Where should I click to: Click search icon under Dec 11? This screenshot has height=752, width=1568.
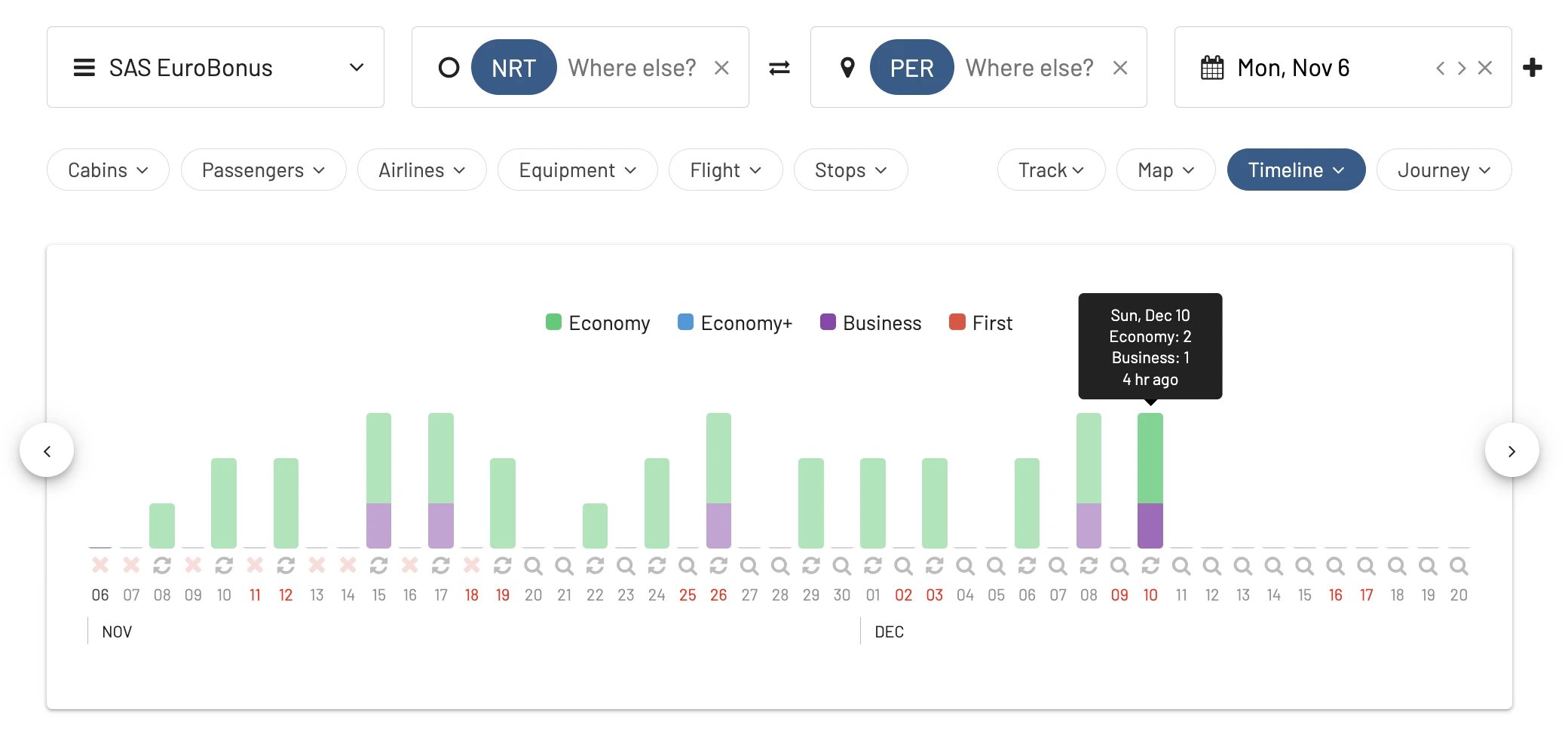(x=1181, y=565)
